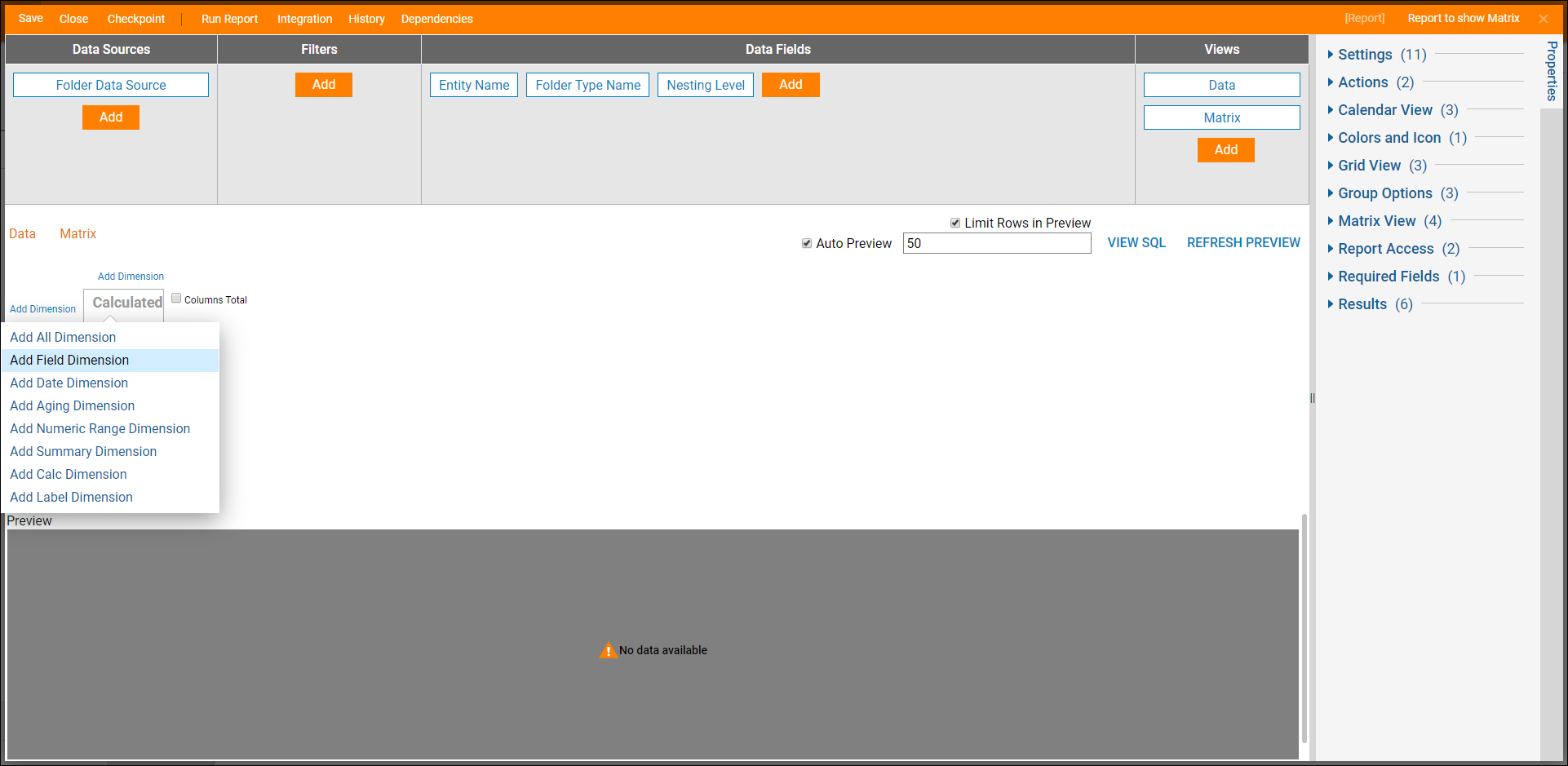
Task: Click Add under Filters
Action: point(324,85)
